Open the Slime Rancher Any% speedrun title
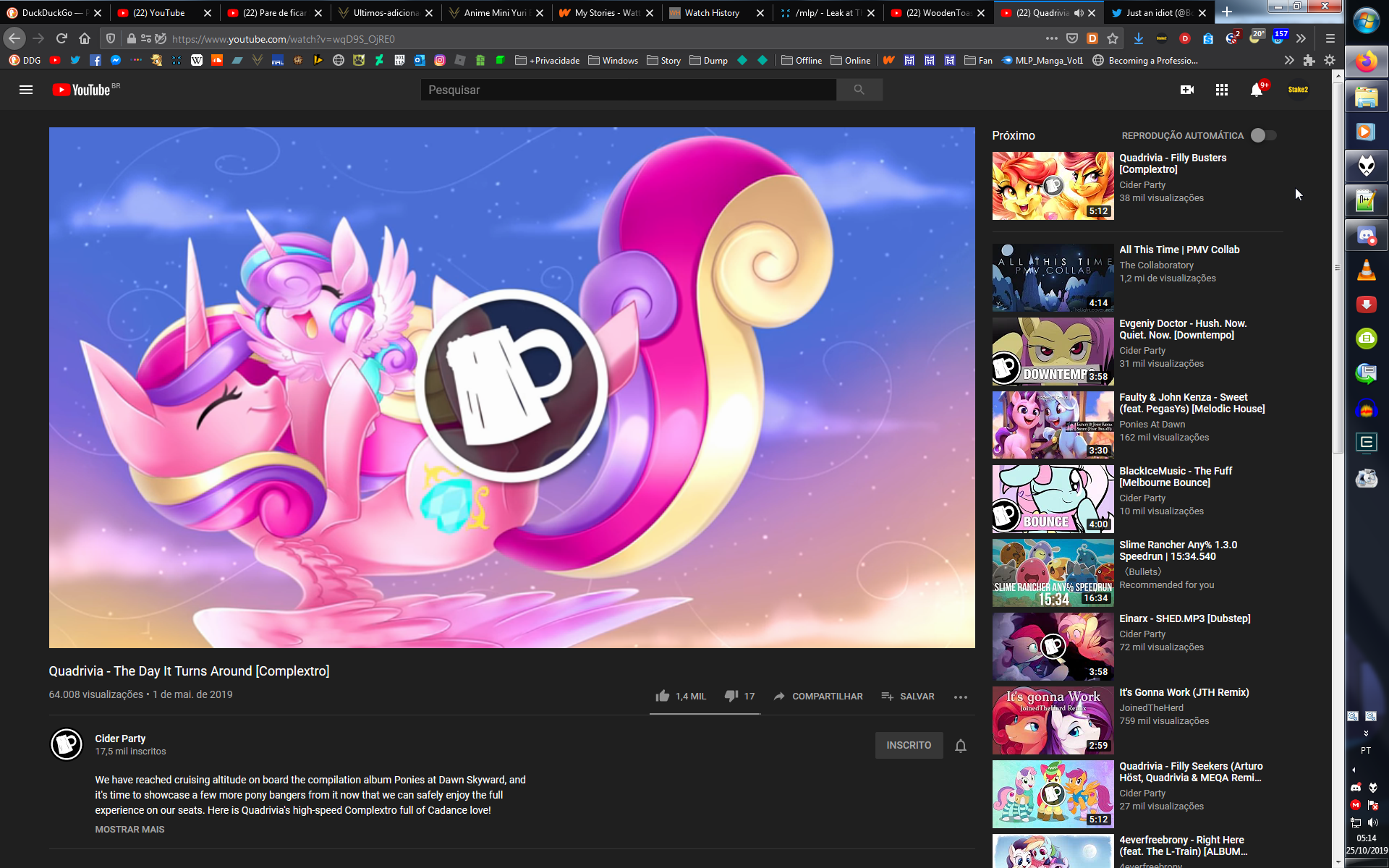The width and height of the screenshot is (1389, 868). pyautogui.click(x=1178, y=550)
